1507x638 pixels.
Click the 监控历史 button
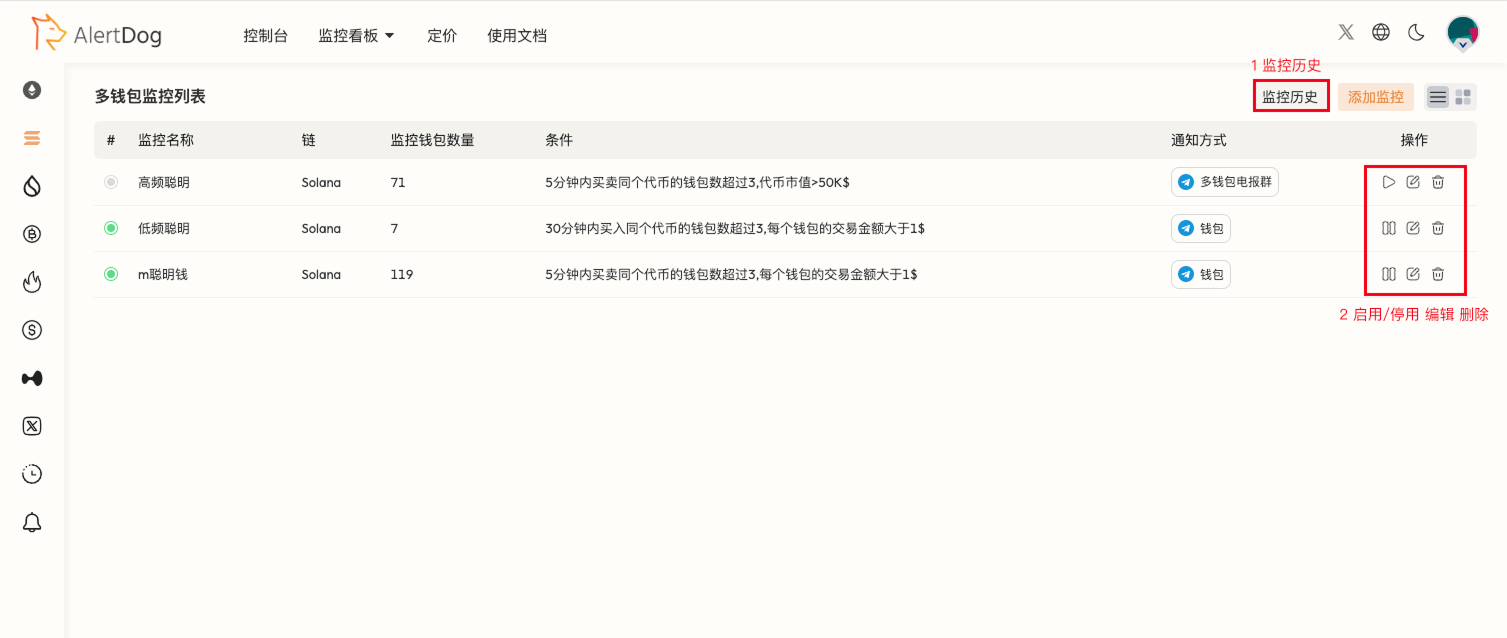(1290, 96)
